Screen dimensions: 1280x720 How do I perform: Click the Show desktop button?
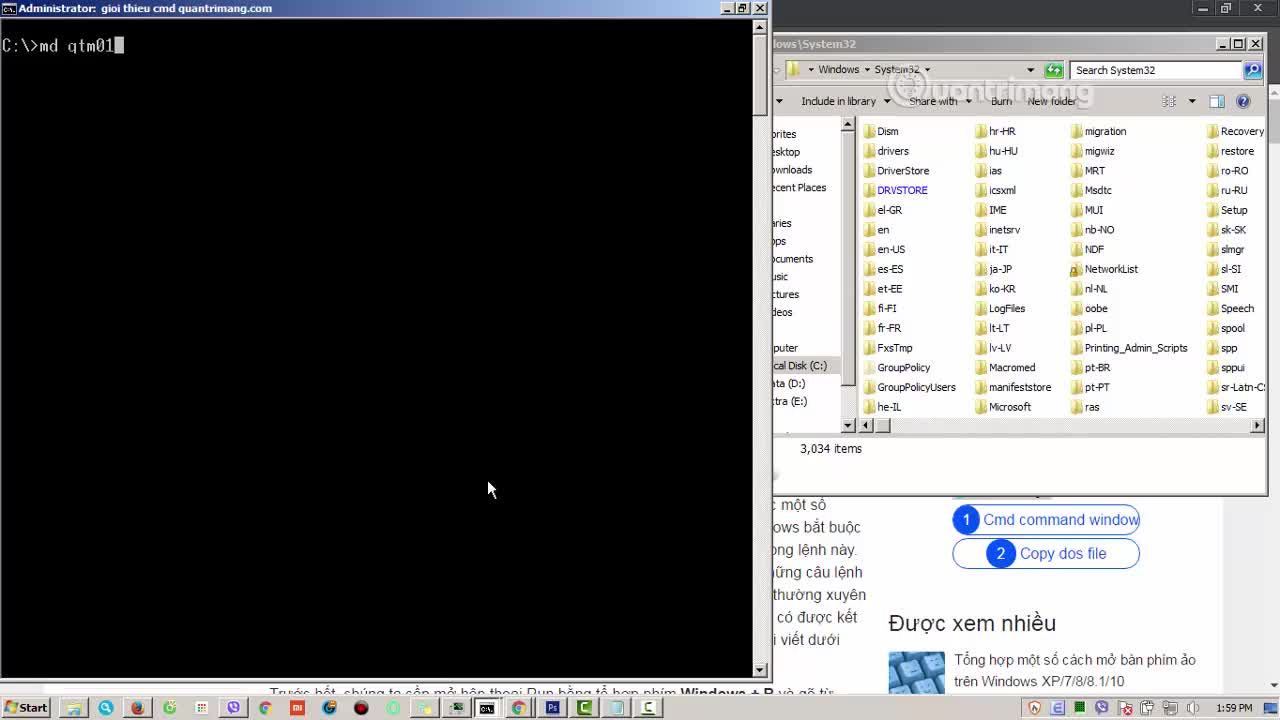tap(1273, 708)
